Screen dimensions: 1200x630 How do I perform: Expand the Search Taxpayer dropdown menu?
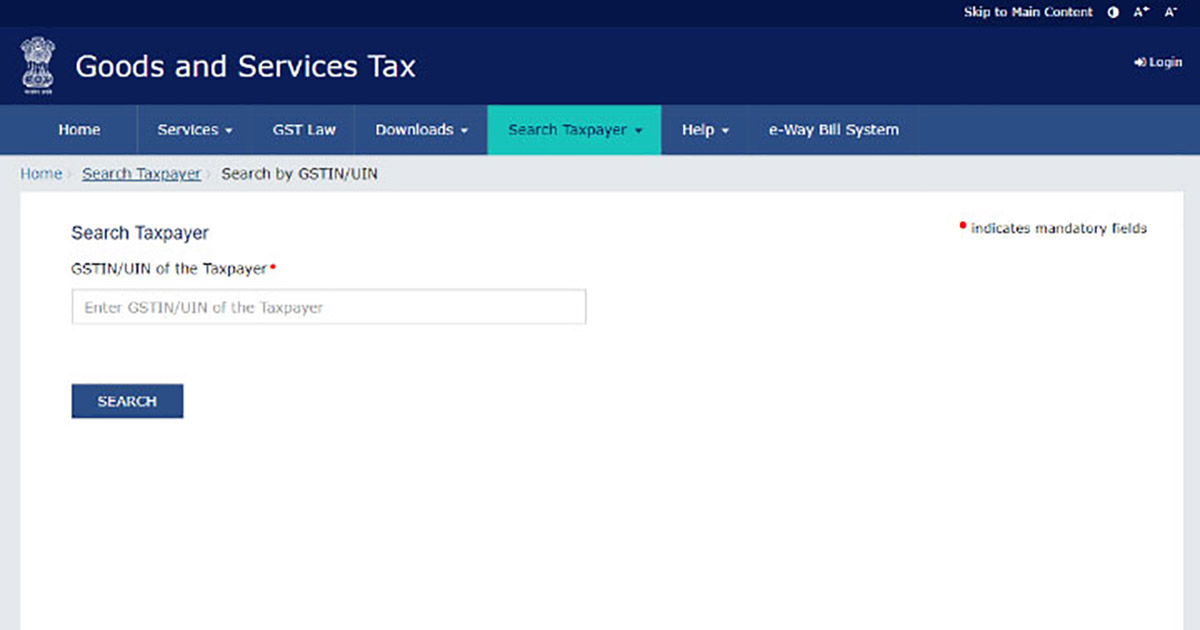click(574, 130)
